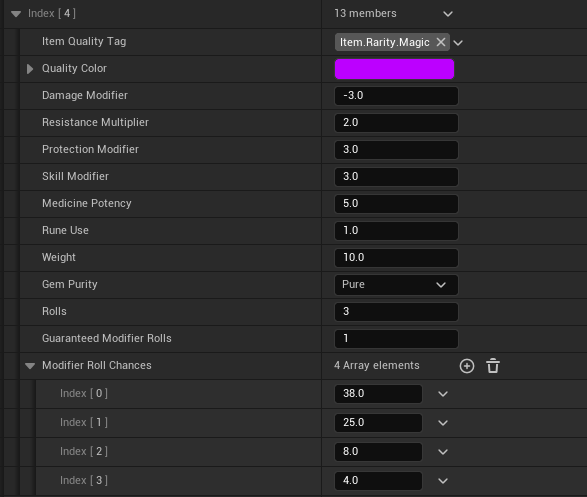Viewport: 587px width, 497px height.
Task: Open options chevron for Index [ 2 ] element
Action: click(x=443, y=452)
